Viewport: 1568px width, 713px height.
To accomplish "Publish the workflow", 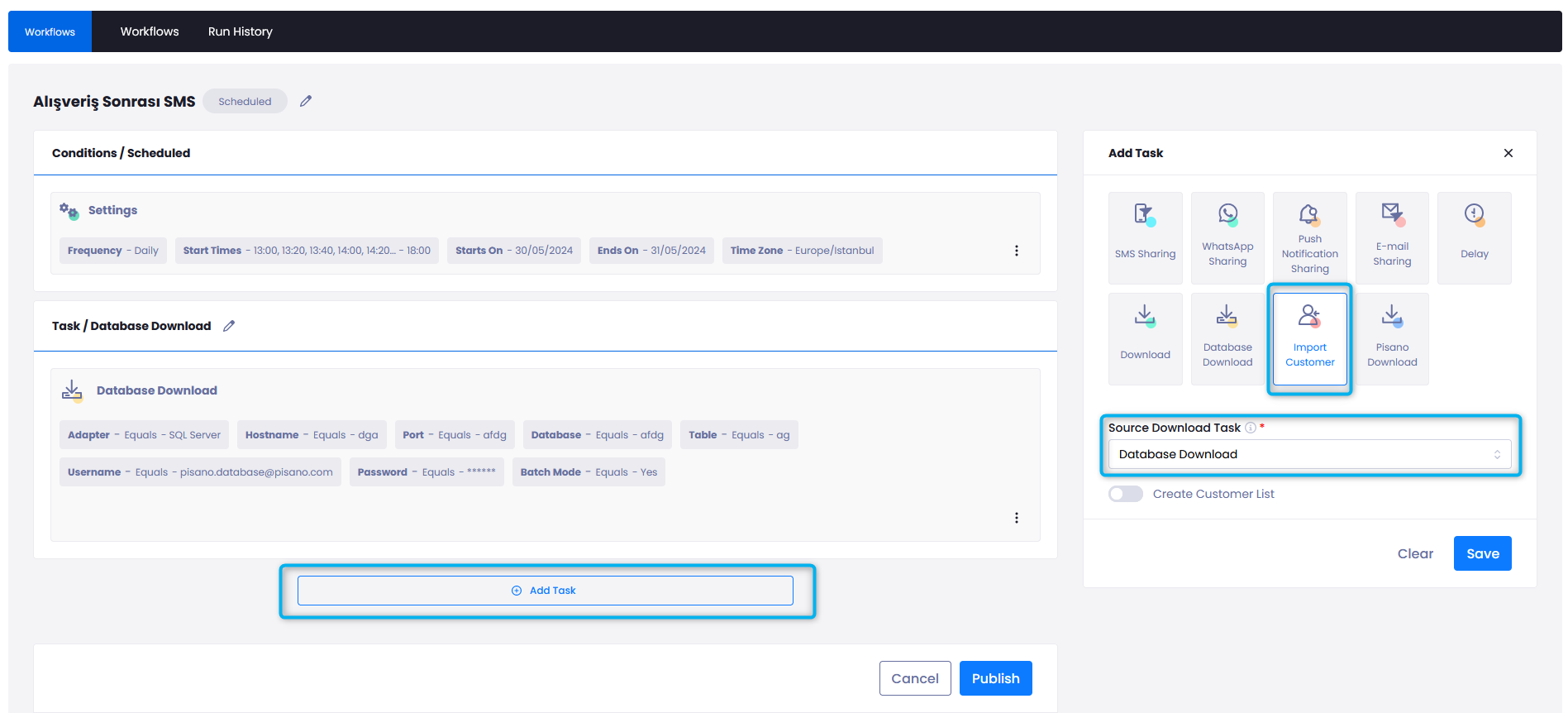I will coord(995,678).
